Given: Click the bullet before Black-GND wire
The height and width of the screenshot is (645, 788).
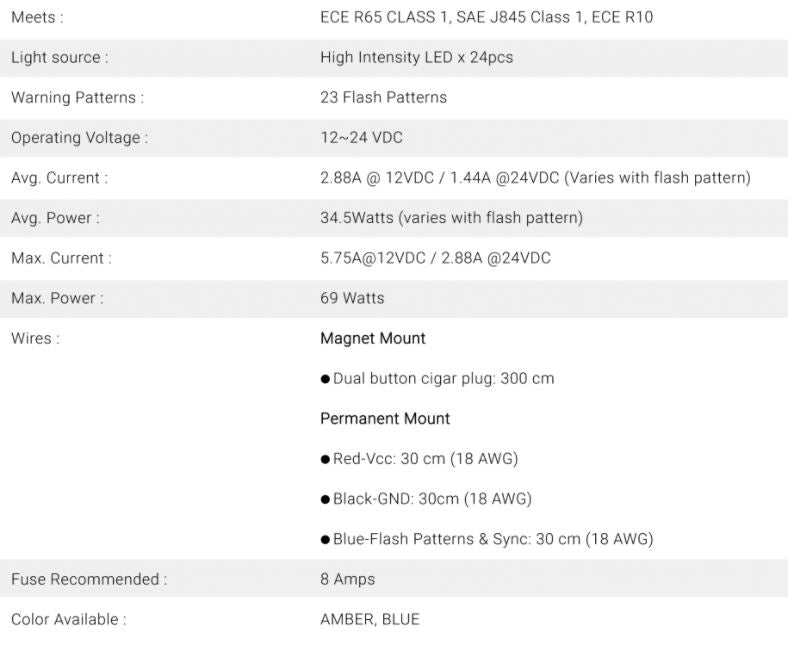Looking at the screenshot, I should [x=326, y=499].
